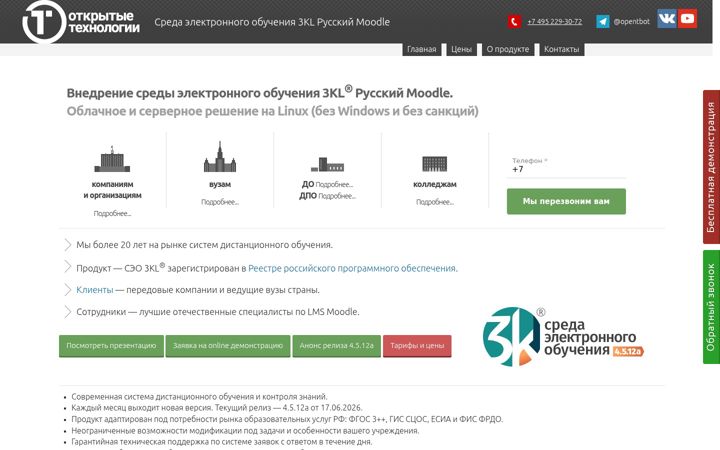This screenshot has width=720, height=450.
Task: Open the Telegram icon near @opentbot
Action: point(602,22)
